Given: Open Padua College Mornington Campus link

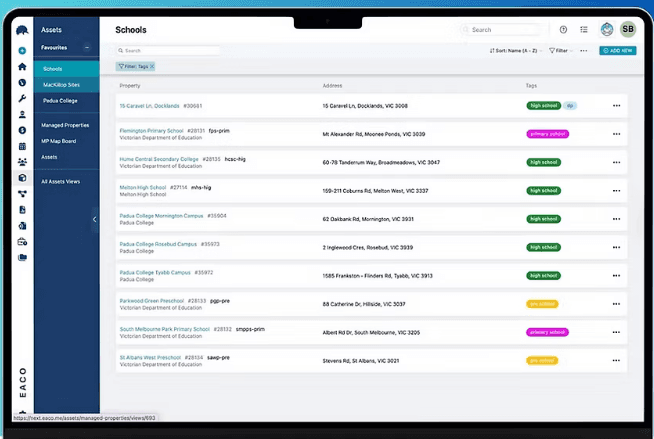Looking at the screenshot, I should pos(161,216).
